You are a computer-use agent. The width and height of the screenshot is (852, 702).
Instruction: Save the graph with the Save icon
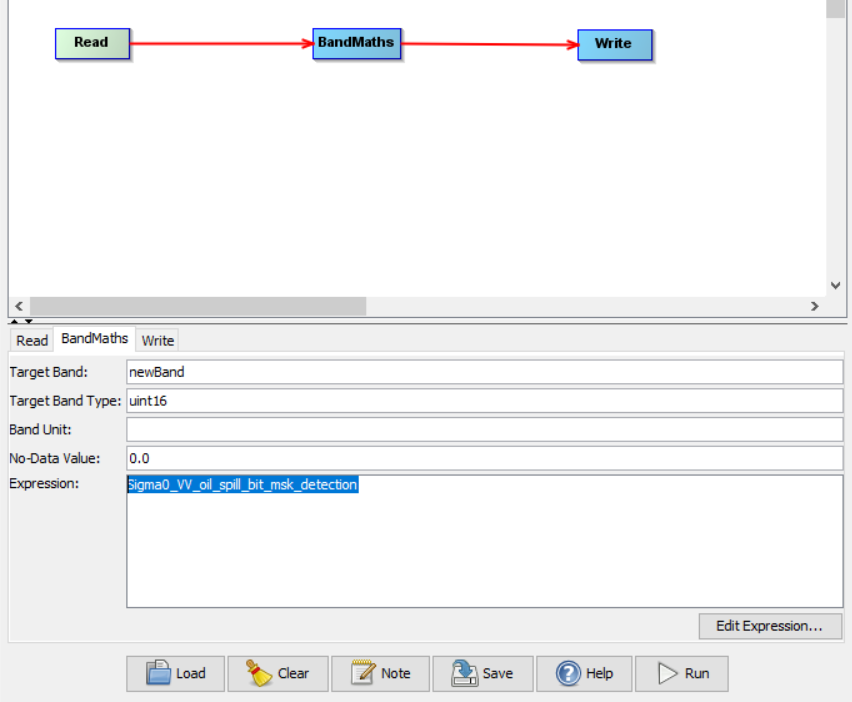[482, 673]
